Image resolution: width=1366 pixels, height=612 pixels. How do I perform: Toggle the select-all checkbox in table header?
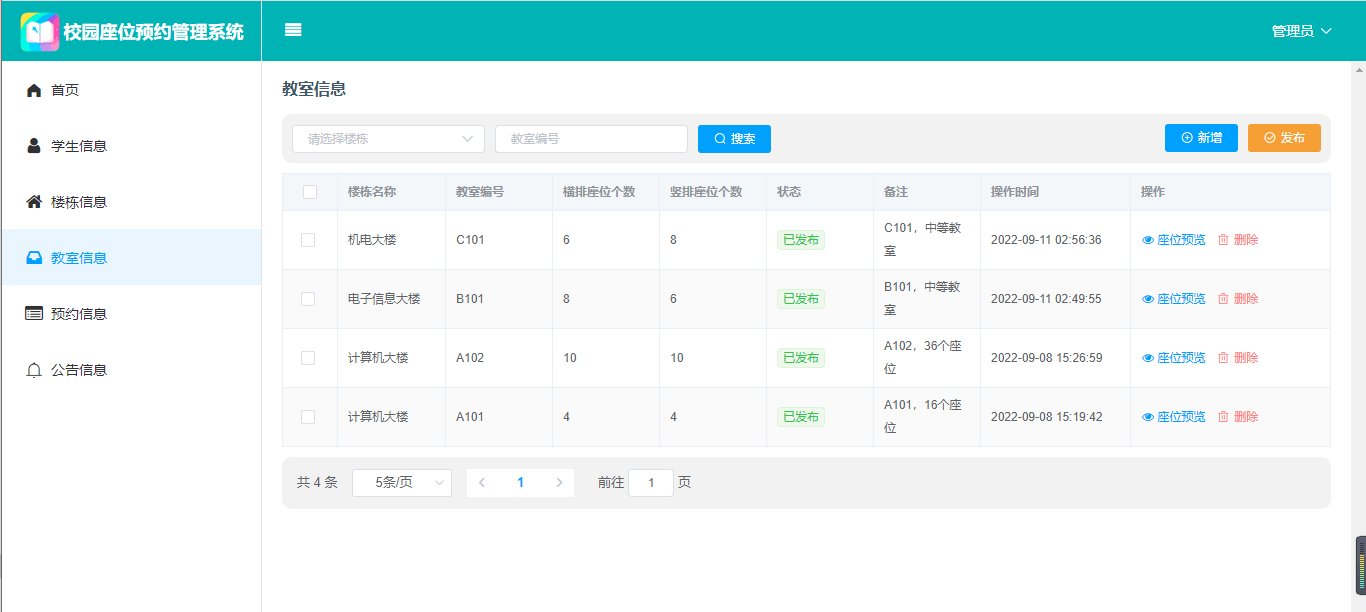pos(309,192)
